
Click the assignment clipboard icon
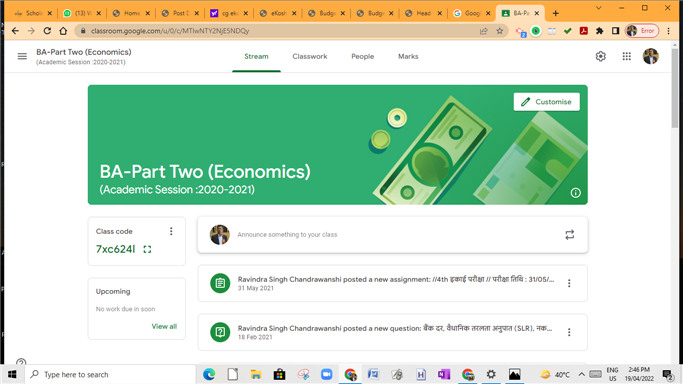(x=220, y=283)
